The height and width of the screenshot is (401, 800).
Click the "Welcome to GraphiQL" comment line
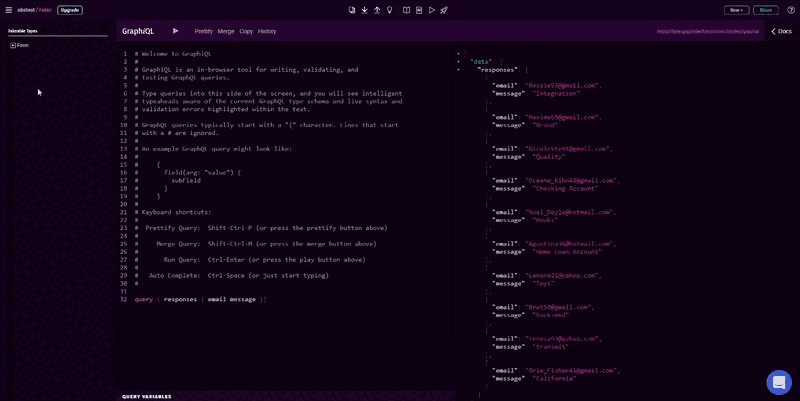pos(173,54)
